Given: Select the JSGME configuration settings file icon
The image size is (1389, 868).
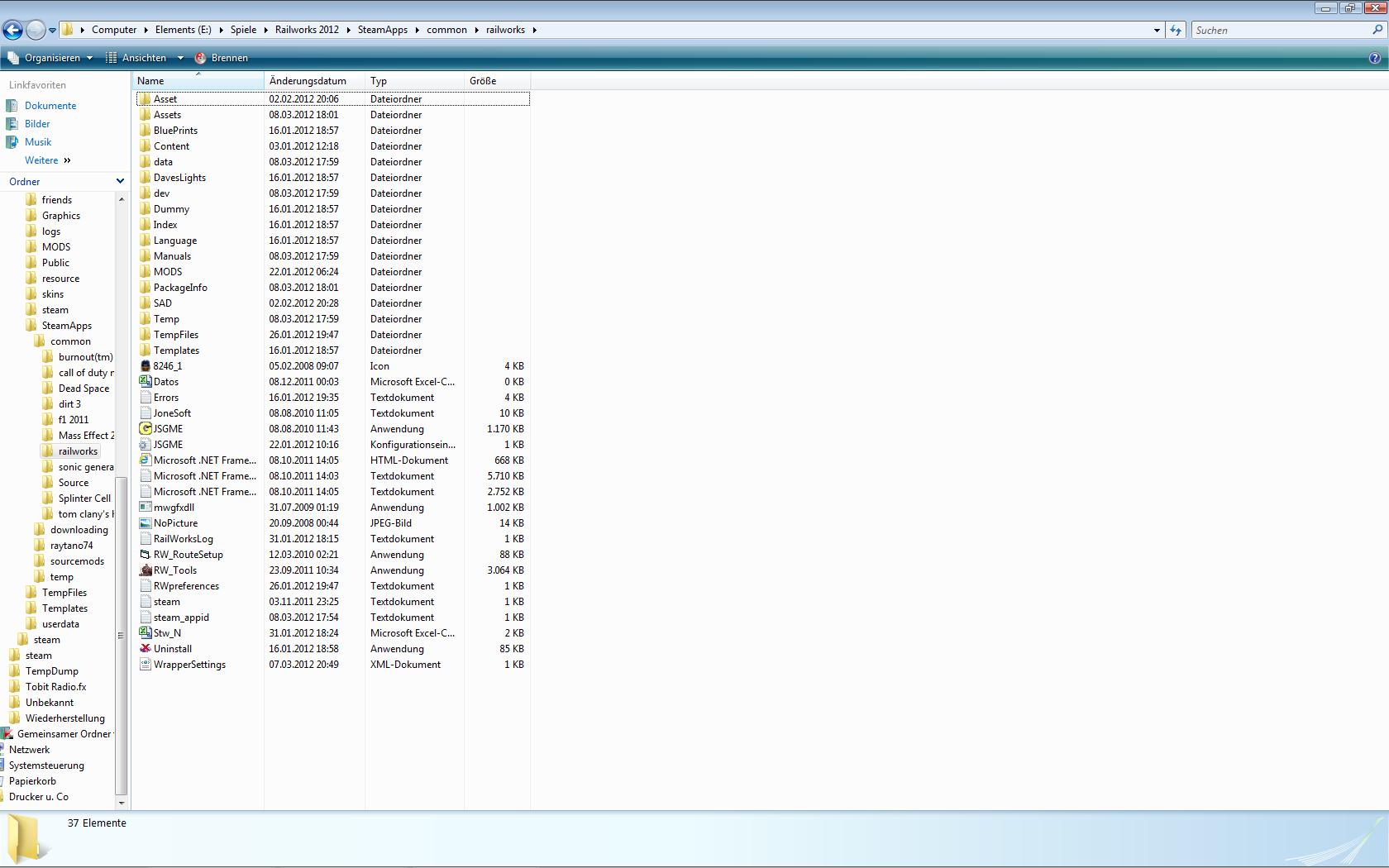Looking at the screenshot, I should [x=146, y=445].
